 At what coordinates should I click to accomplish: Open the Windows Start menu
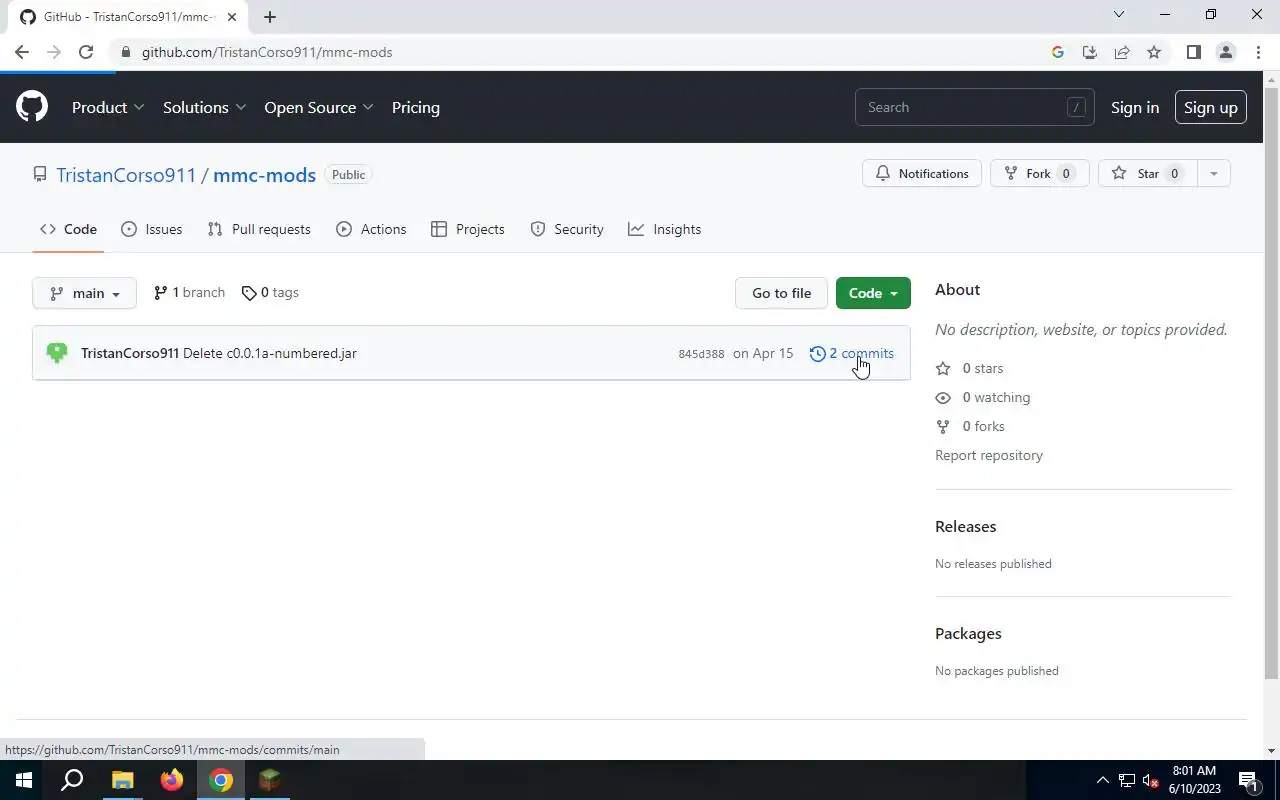24,780
